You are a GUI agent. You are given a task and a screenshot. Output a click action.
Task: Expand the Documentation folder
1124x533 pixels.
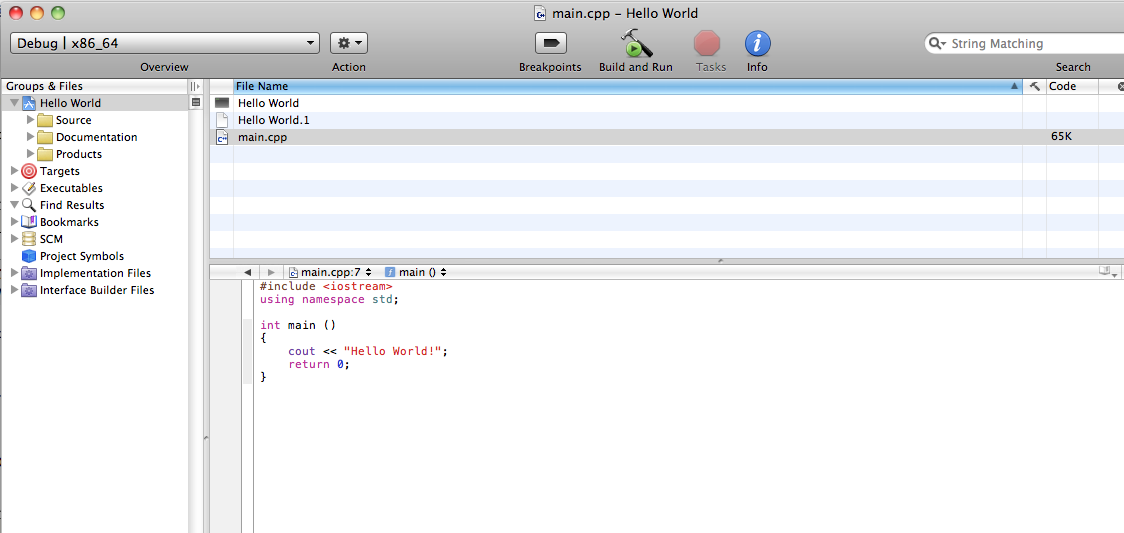[x=30, y=137]
